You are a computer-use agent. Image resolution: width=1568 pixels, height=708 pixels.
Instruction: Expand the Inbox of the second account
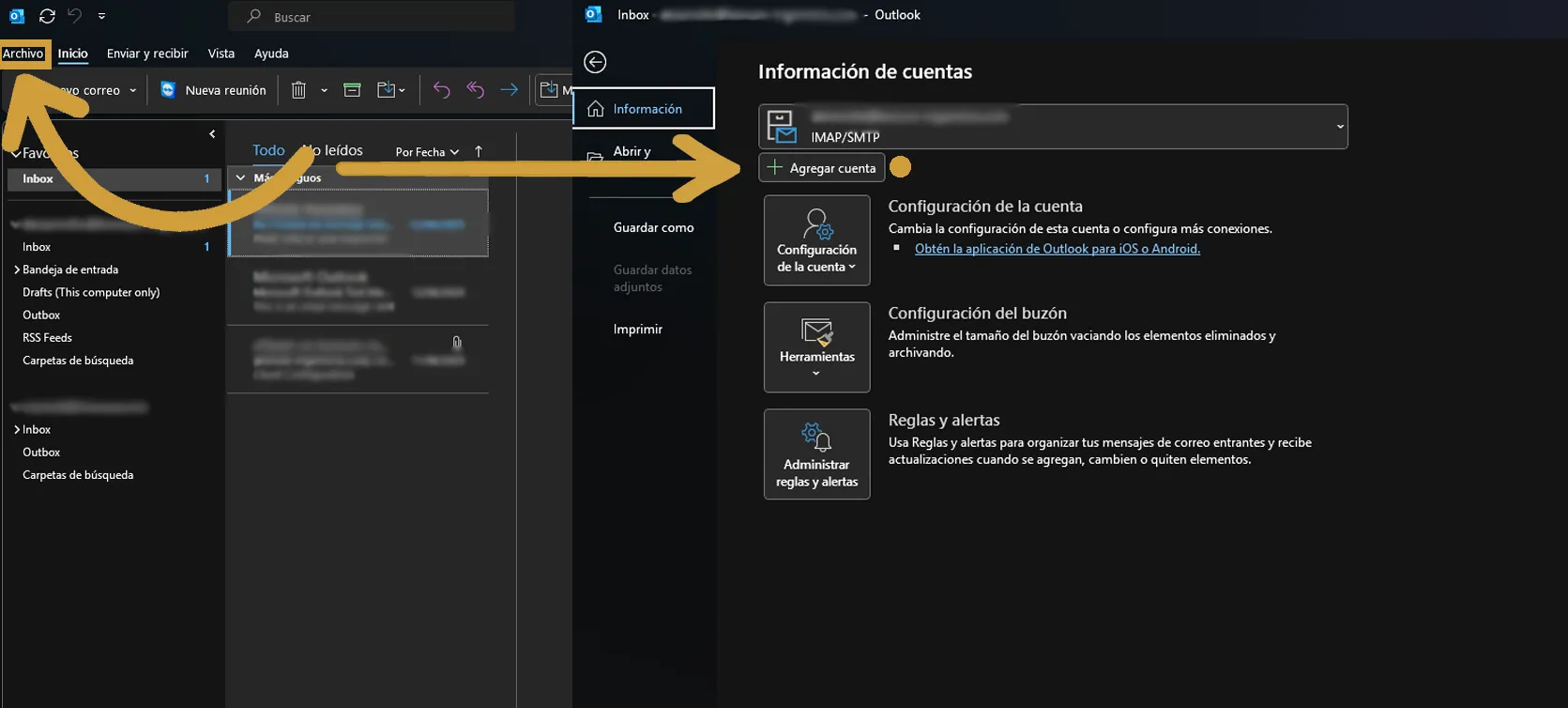coord(17,429)
